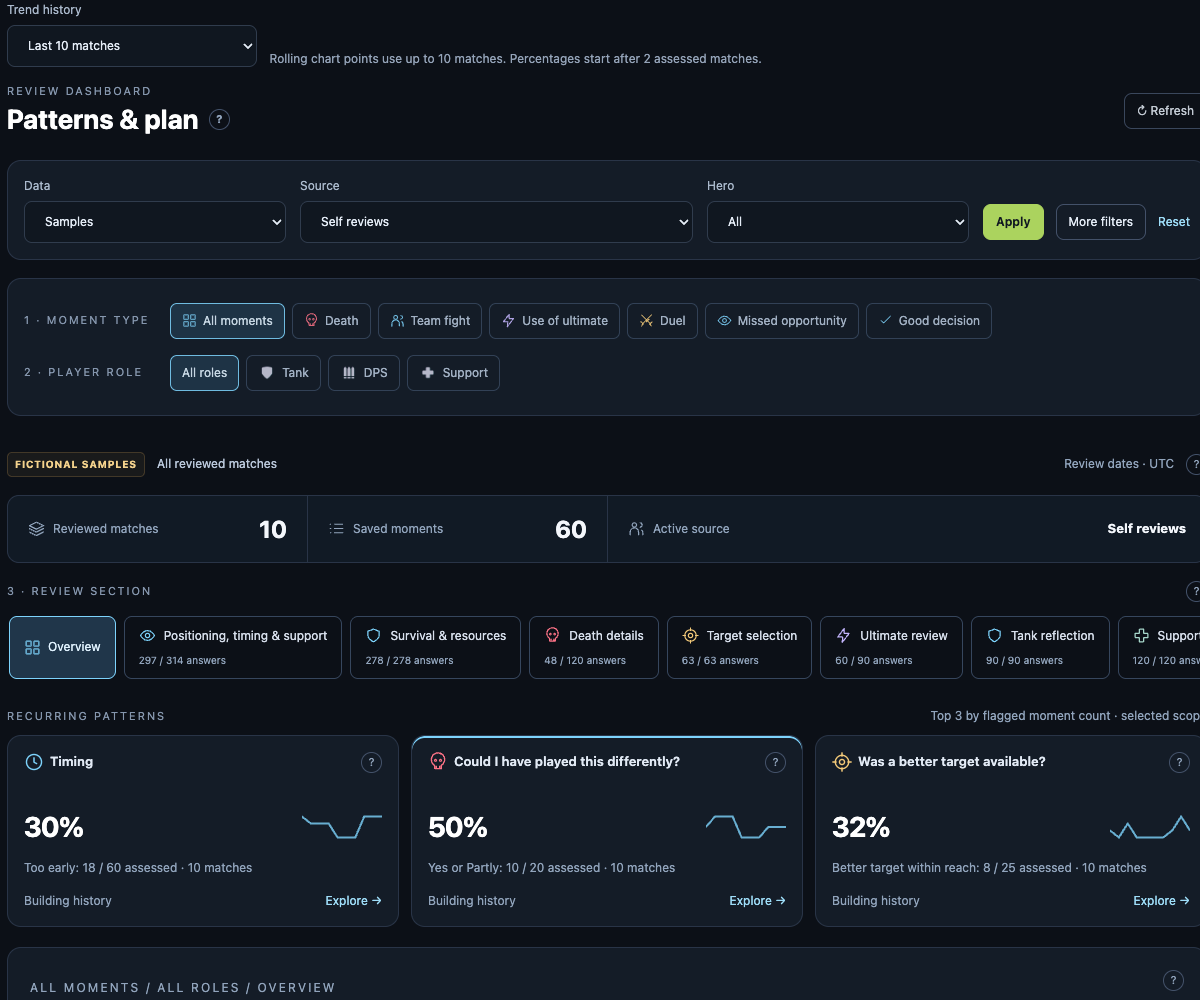Open Death details tab
Screen dimensions: 1200x1000
[594, 647]
